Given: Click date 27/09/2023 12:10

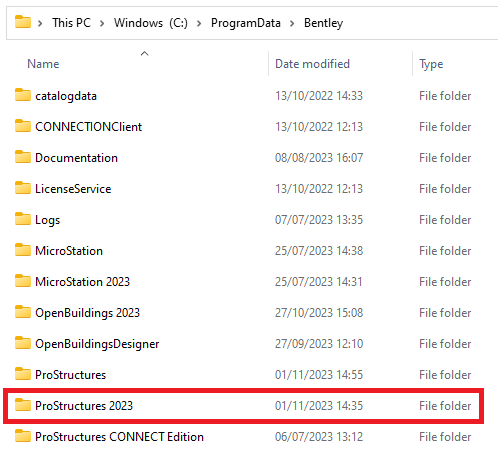Looking at the screenshot, I should tap(319, 344).
